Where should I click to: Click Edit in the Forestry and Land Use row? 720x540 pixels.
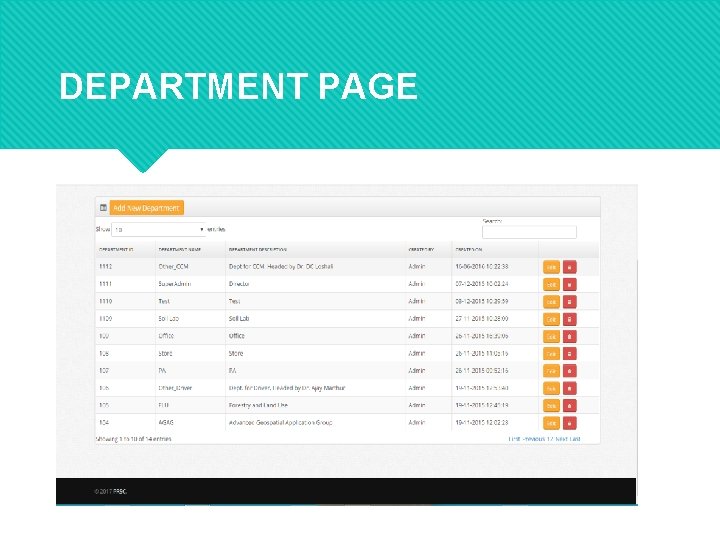[x=551, y=405]
